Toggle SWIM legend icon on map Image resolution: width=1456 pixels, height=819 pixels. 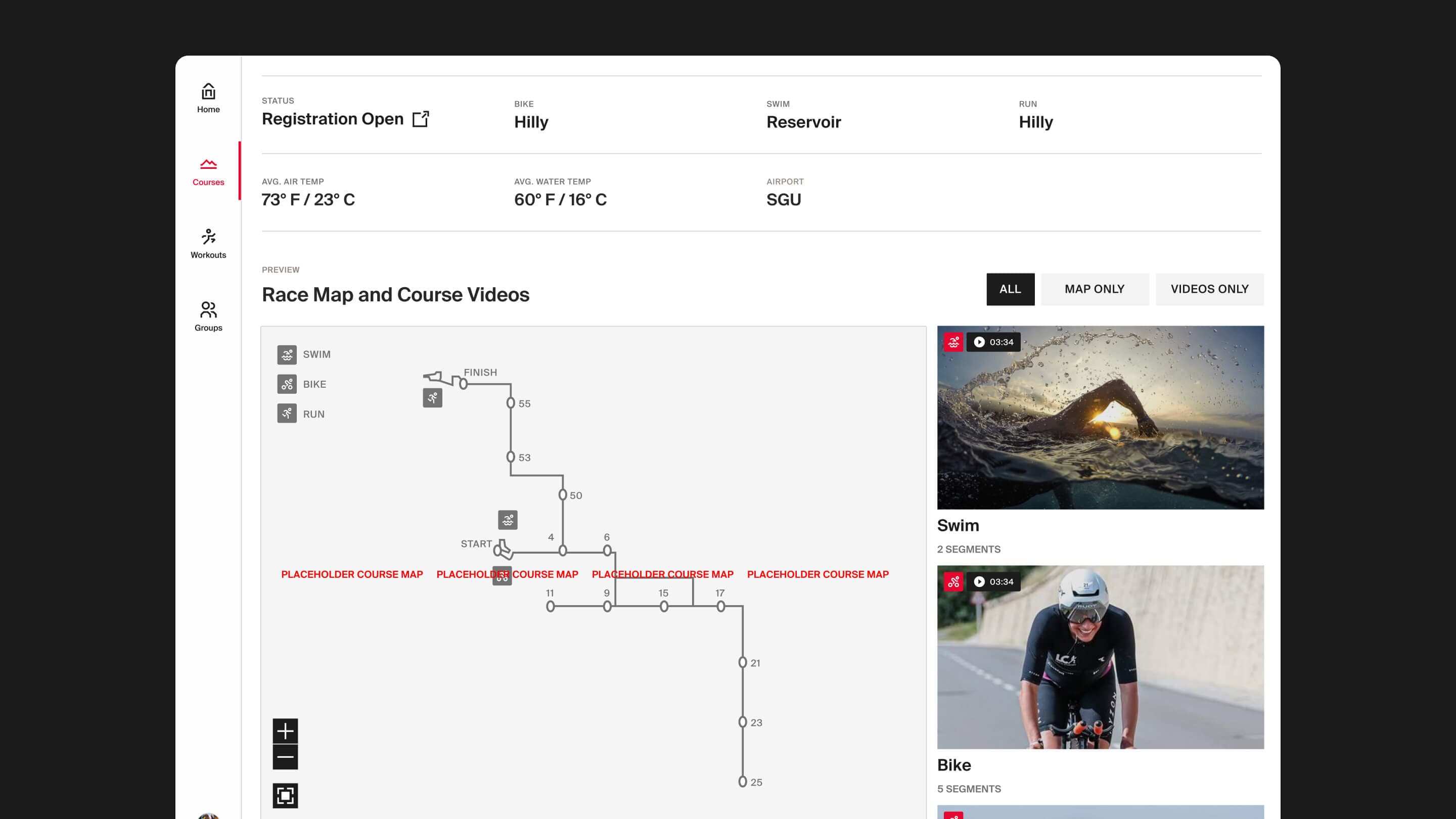[x=287, y=354]
